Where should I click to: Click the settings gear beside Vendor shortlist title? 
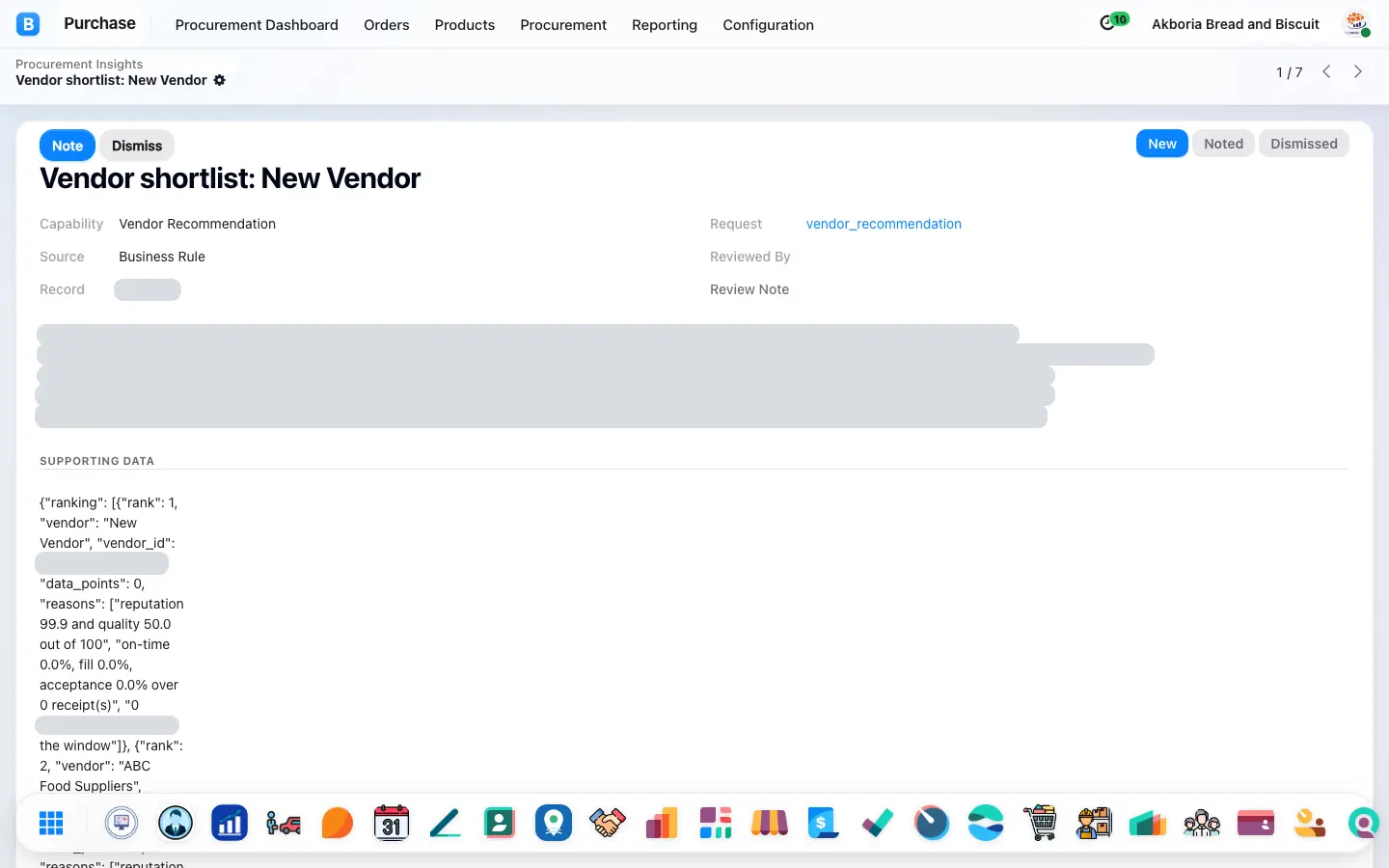pyautogui.click(x=220, y=80)
